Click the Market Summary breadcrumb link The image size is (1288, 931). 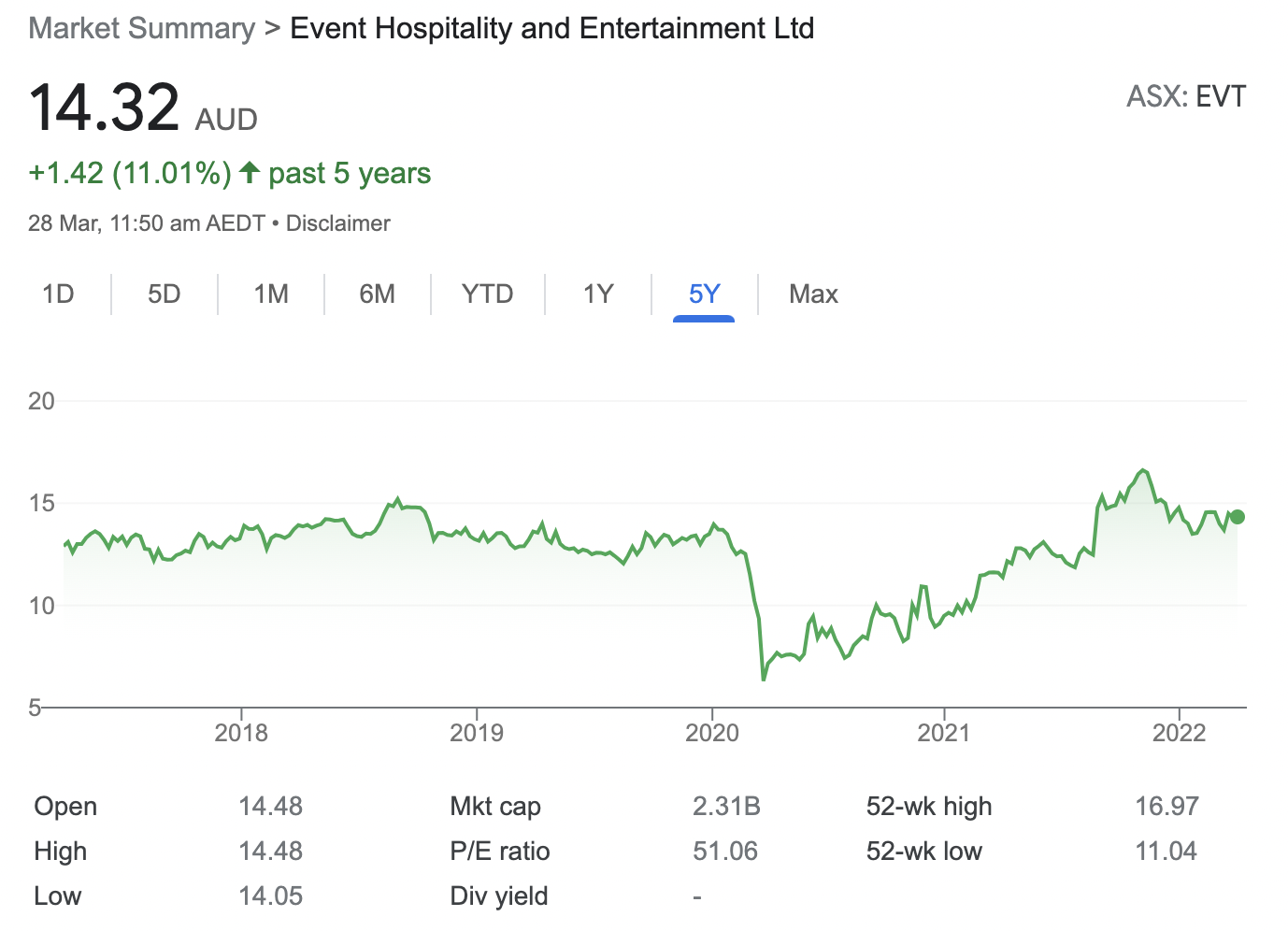pyautogui.click(x=141, y=29)
